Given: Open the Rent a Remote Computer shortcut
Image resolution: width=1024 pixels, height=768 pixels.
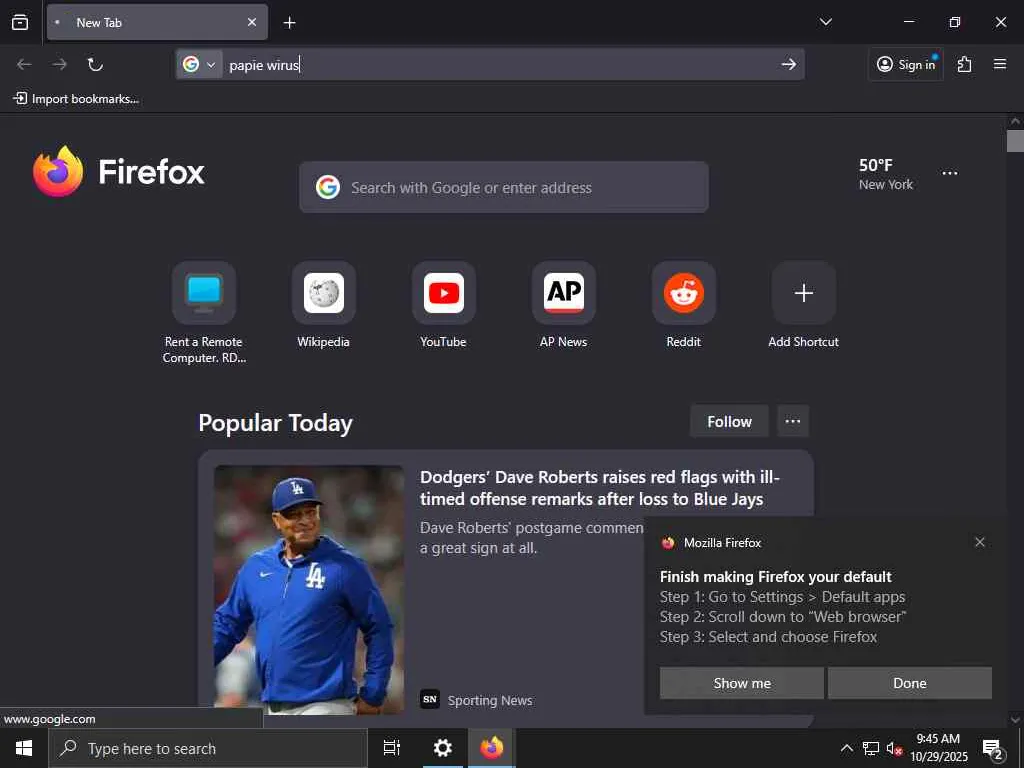Looking at the screenshot, I should [204, 313].
